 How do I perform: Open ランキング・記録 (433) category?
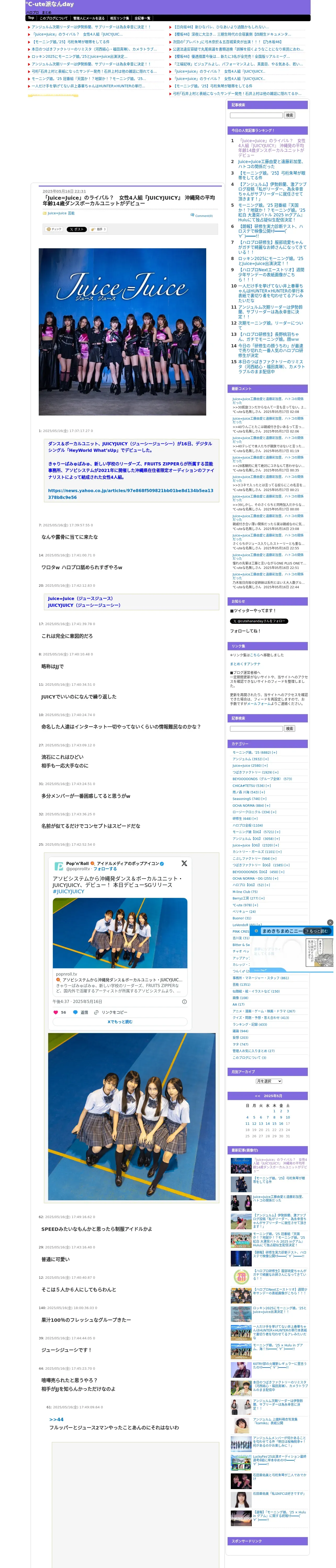[x=249, y=1024]
